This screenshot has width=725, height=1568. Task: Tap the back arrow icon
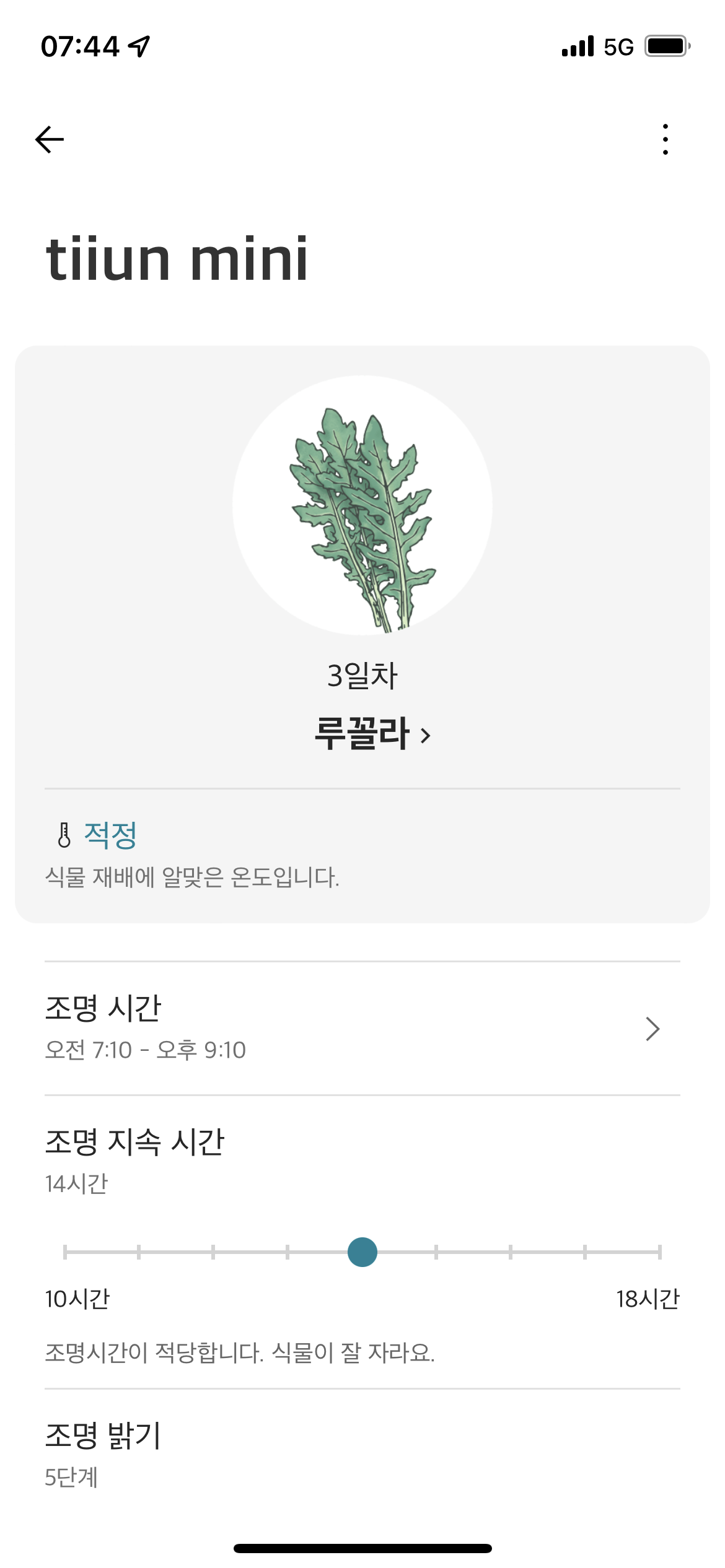pos(50,139)
